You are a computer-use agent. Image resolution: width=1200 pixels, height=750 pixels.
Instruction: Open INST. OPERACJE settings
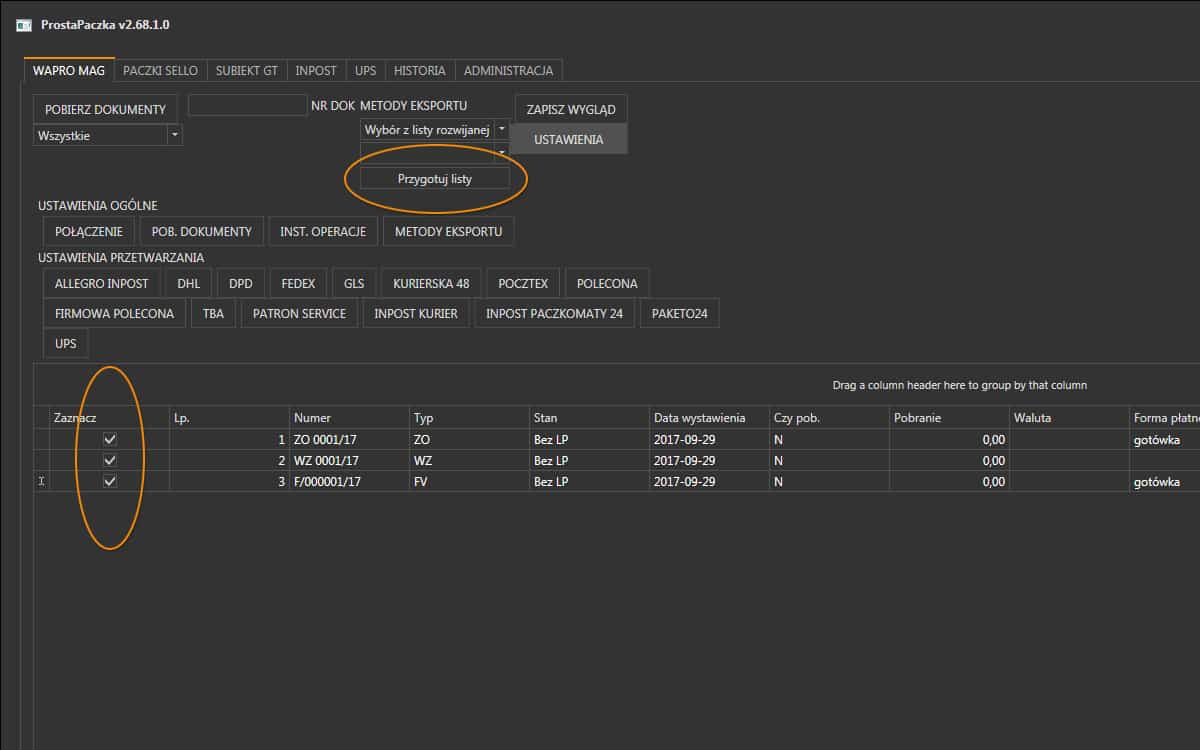tap(324, 231)
